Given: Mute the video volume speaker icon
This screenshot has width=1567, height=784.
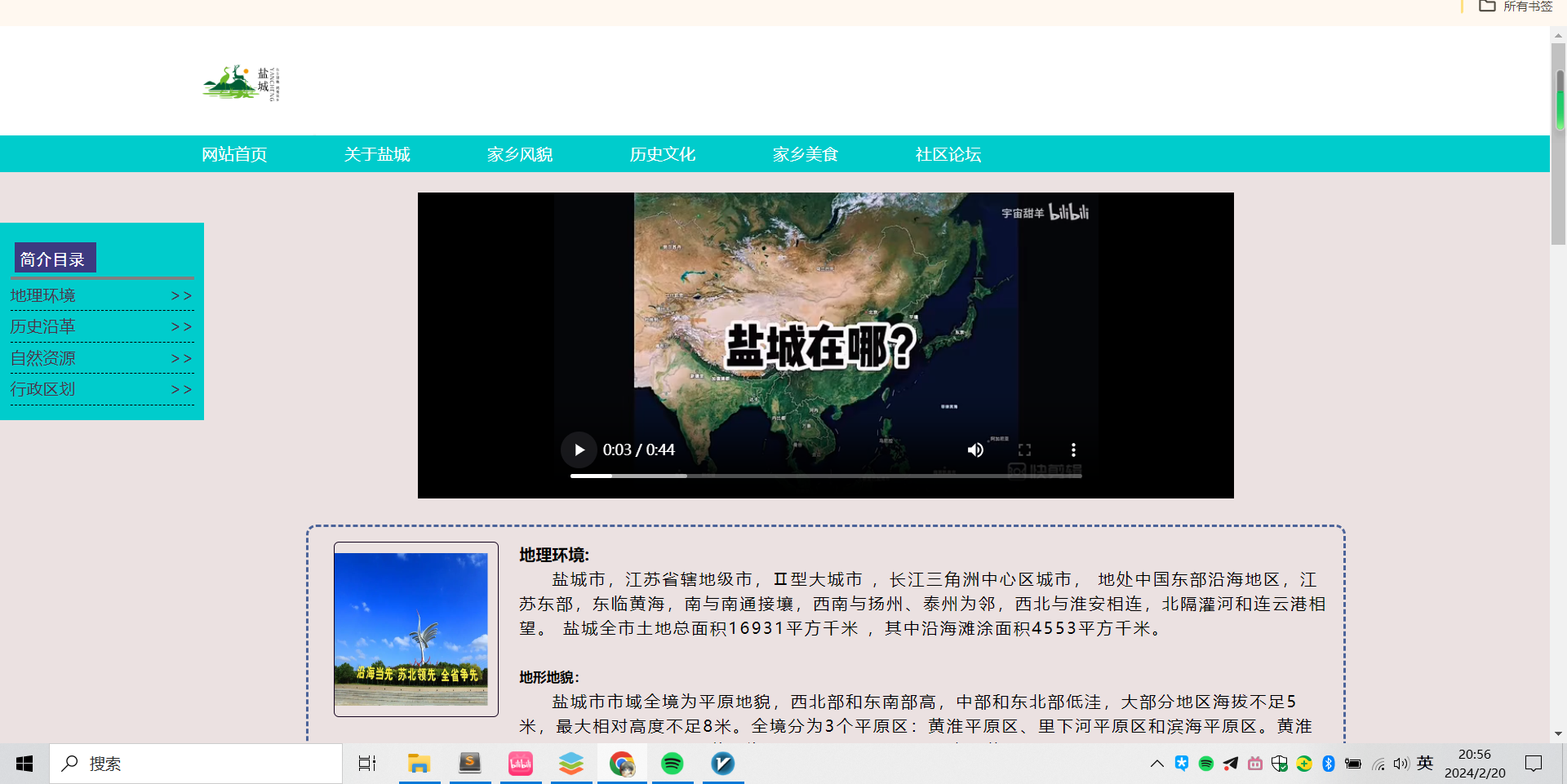Looking at the screenshot, I should [975, 450].
